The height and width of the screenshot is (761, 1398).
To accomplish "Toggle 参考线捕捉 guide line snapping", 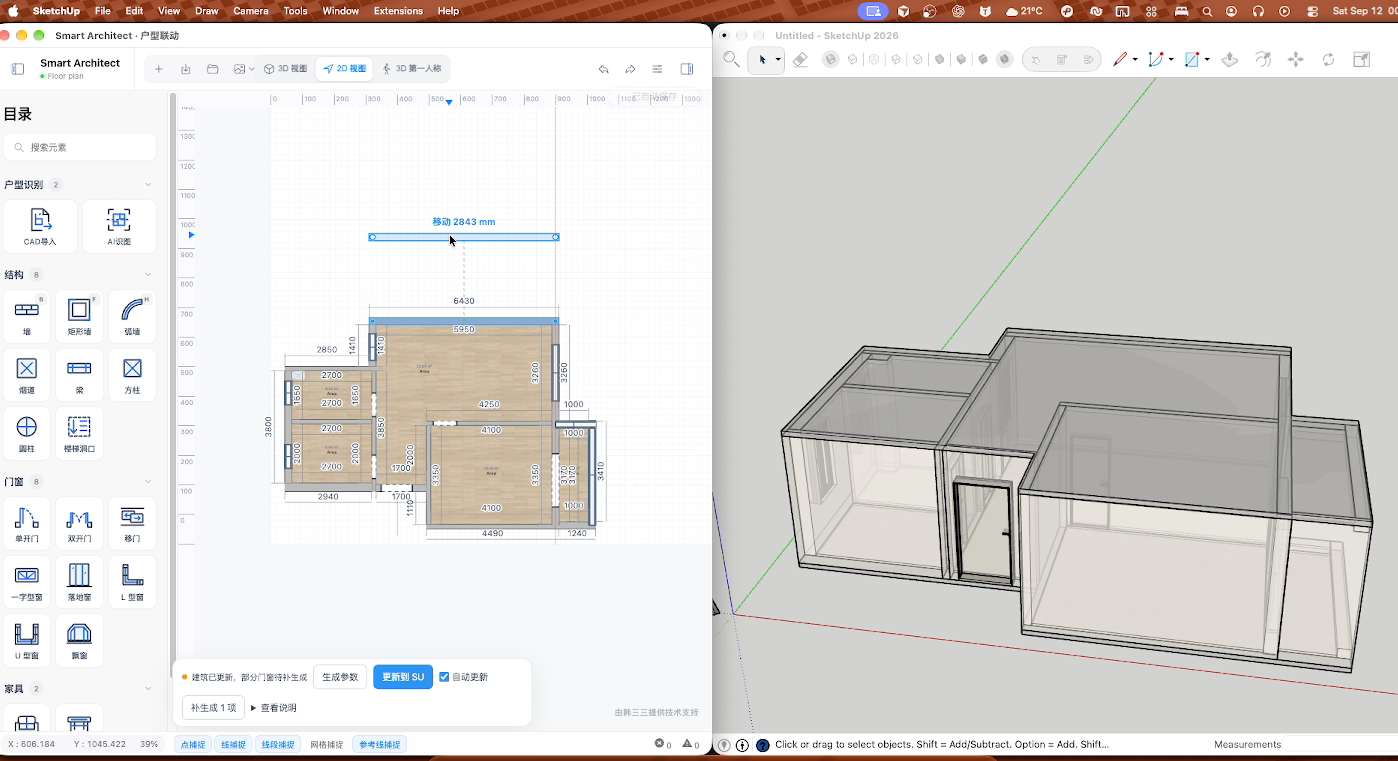I will [380, 744].
